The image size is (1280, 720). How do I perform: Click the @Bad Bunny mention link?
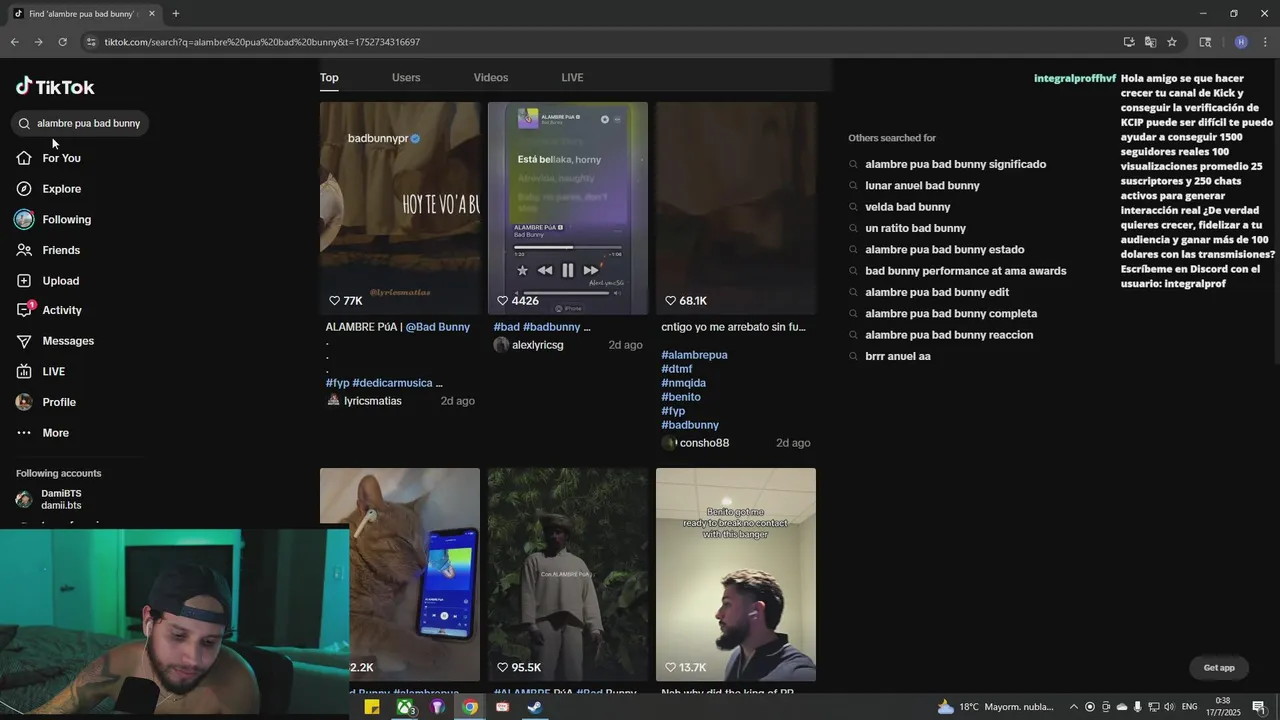pyautogui.click(x=437, y=327)
